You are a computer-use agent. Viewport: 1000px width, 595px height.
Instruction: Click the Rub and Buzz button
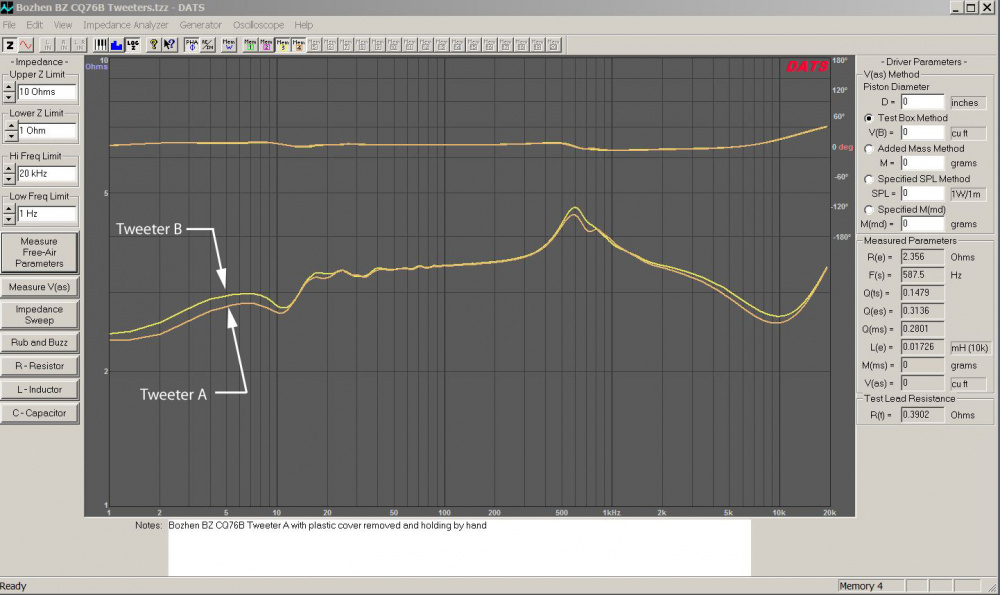[x=39, y=342]
